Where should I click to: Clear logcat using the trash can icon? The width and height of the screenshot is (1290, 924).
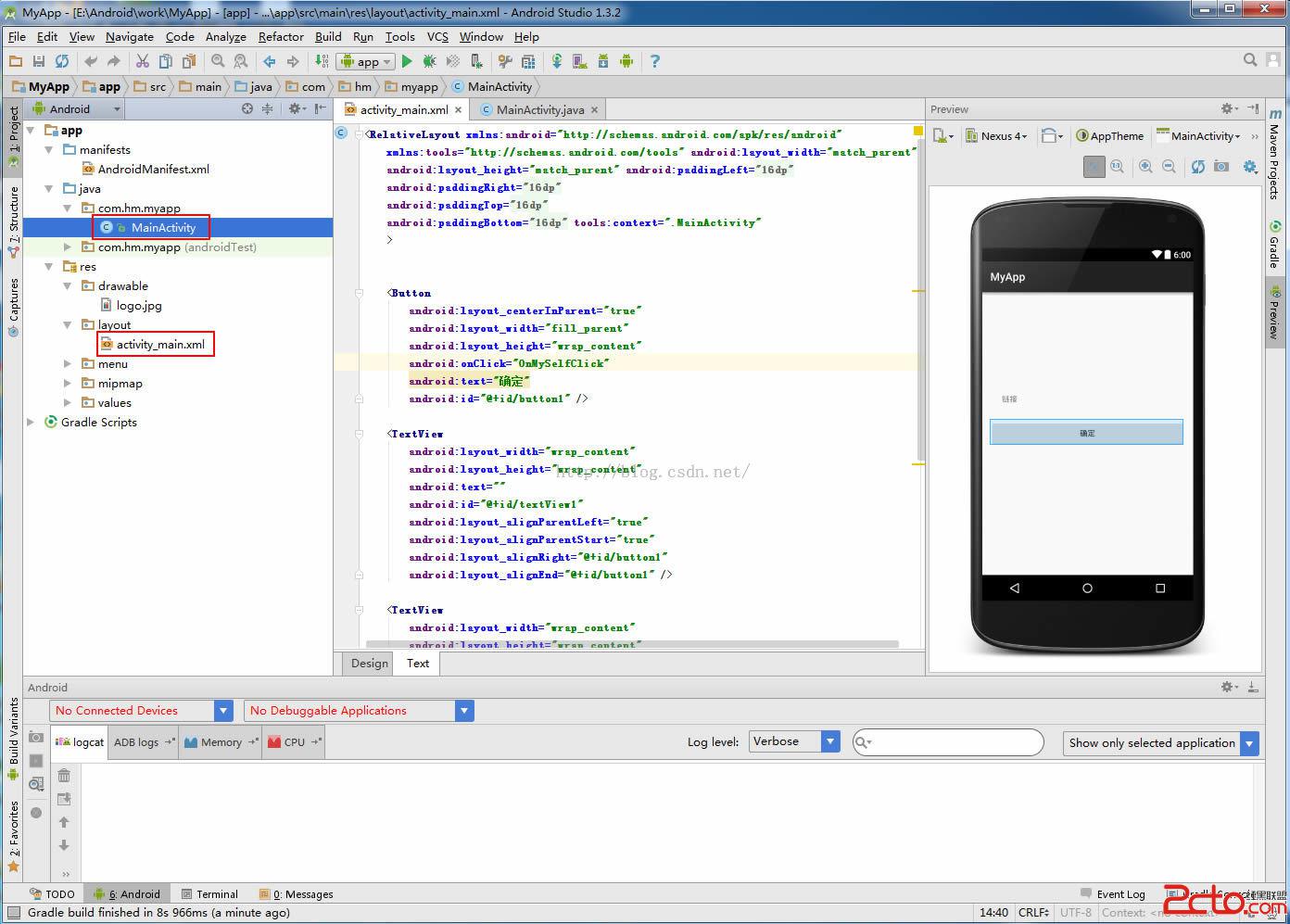[64, 776]
